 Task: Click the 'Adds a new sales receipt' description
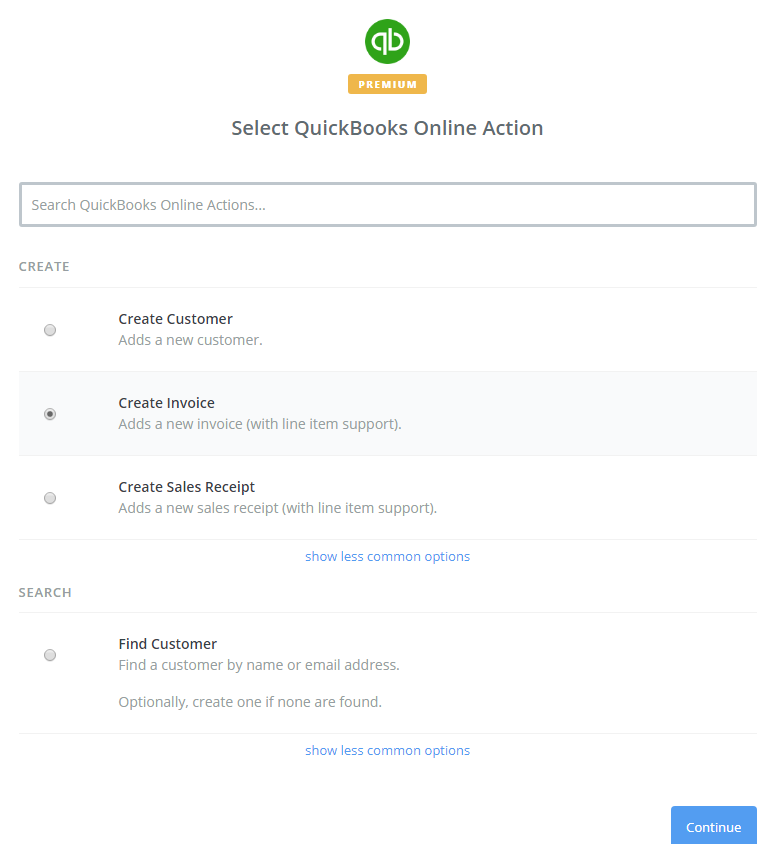(x=277, y=508)
